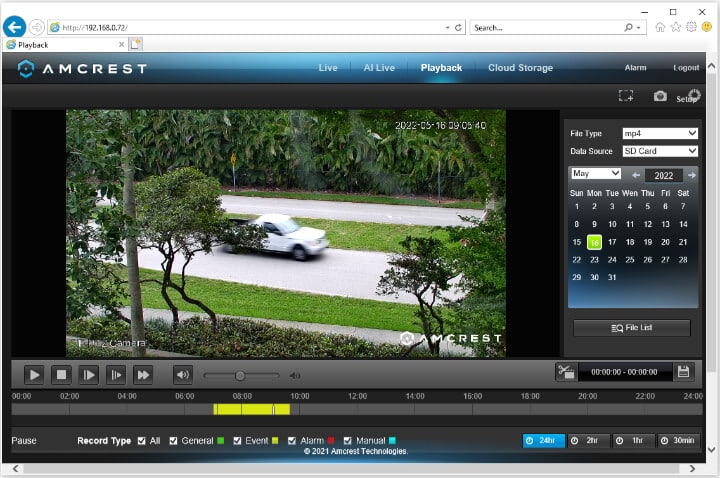The image size is (720, 478).
Task: Set timeline zoom to 2hr
Action: [586, 441]
